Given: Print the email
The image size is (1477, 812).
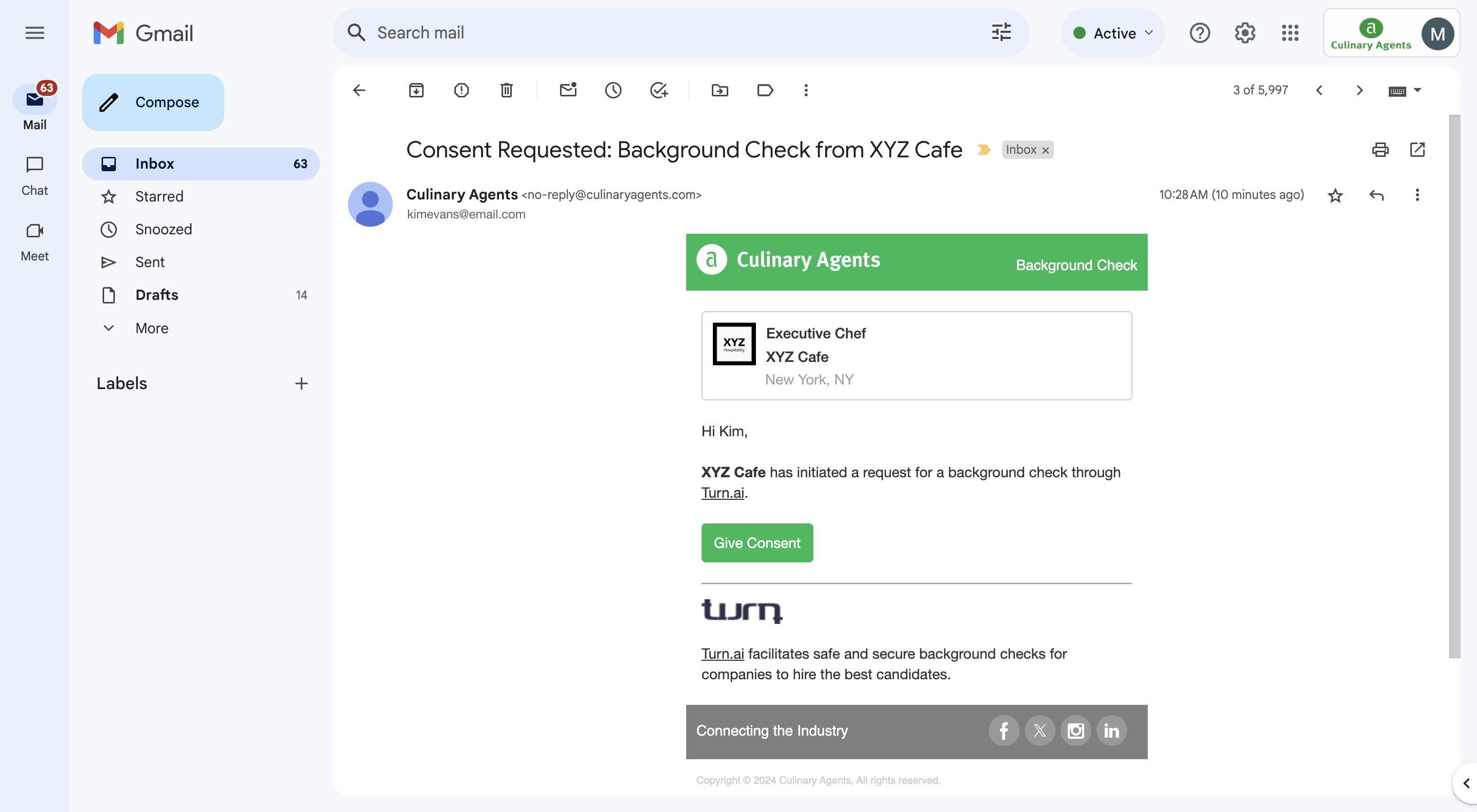Looking at the screenshot, I should coord(1381,150).
